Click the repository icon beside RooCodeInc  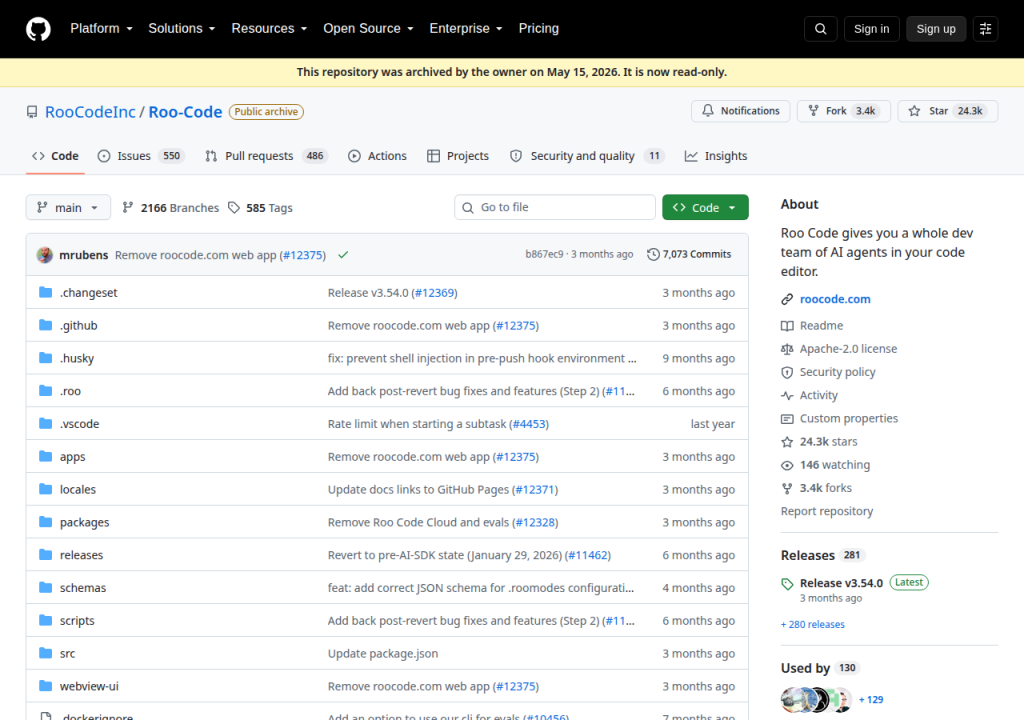tap(32, 112)
